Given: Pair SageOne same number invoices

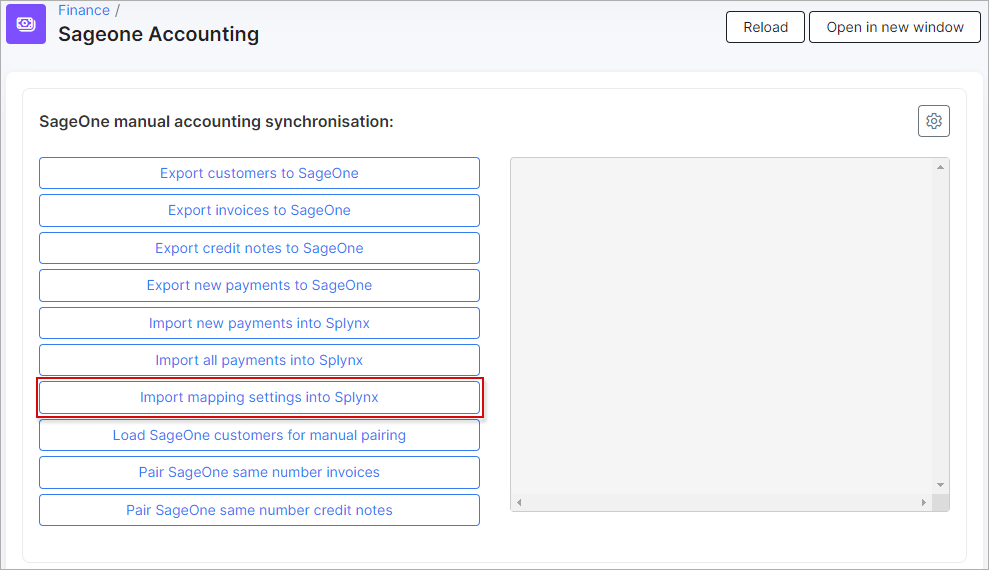Looking at the screenshot, I should 259,472.
